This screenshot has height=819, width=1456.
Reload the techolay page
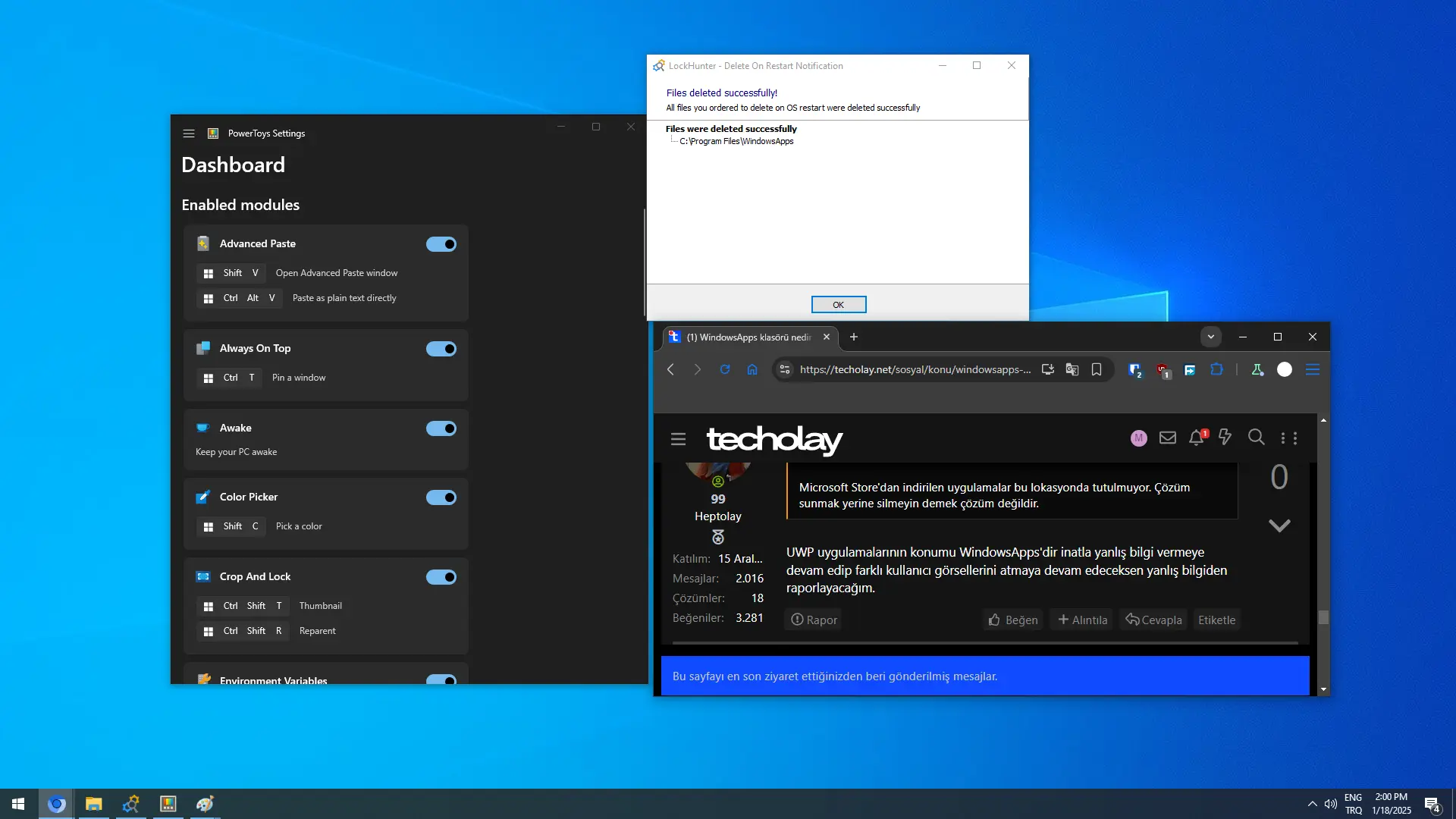(x=725, y=369)
